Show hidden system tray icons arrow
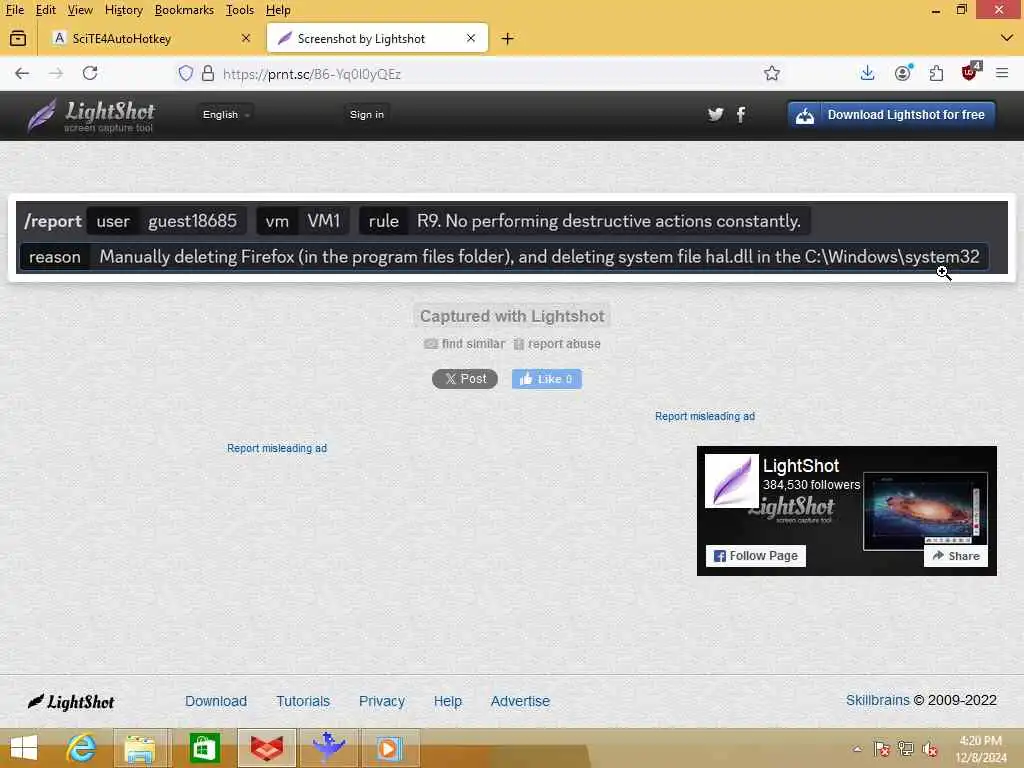 coord(857,748)
